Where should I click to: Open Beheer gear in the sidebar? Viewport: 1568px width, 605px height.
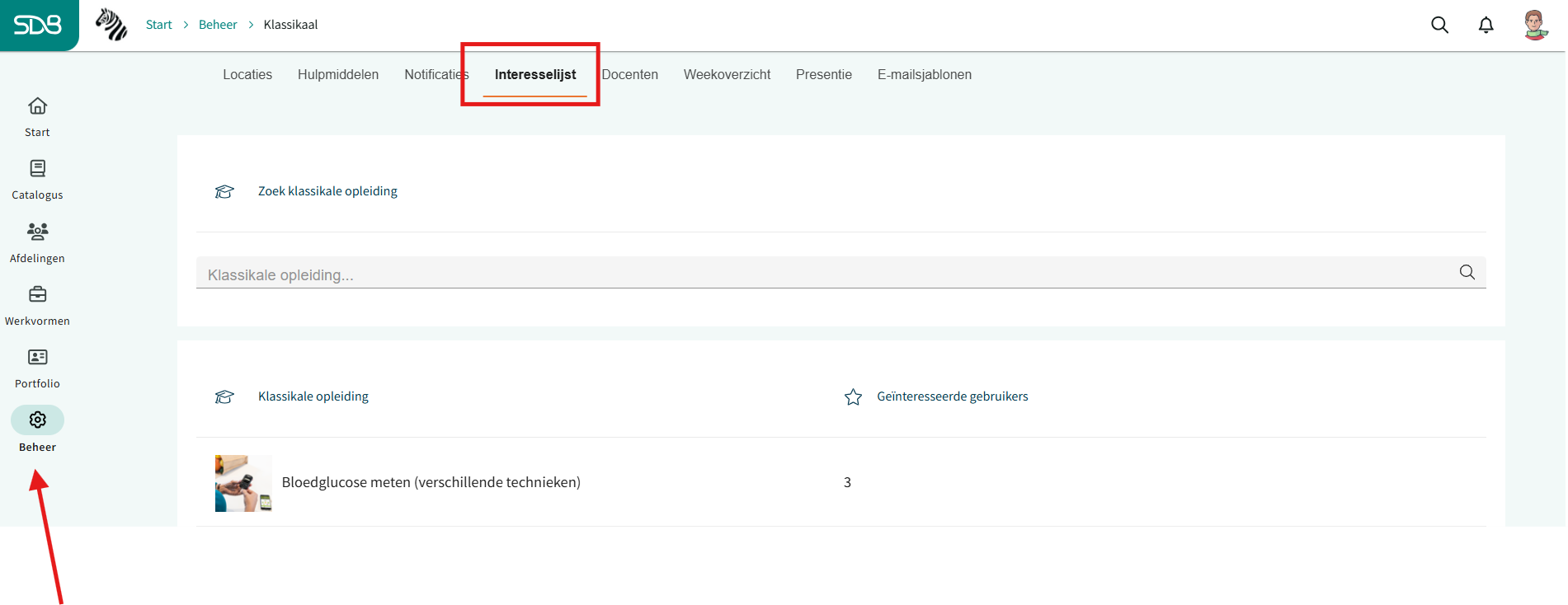tap(37, 430)
